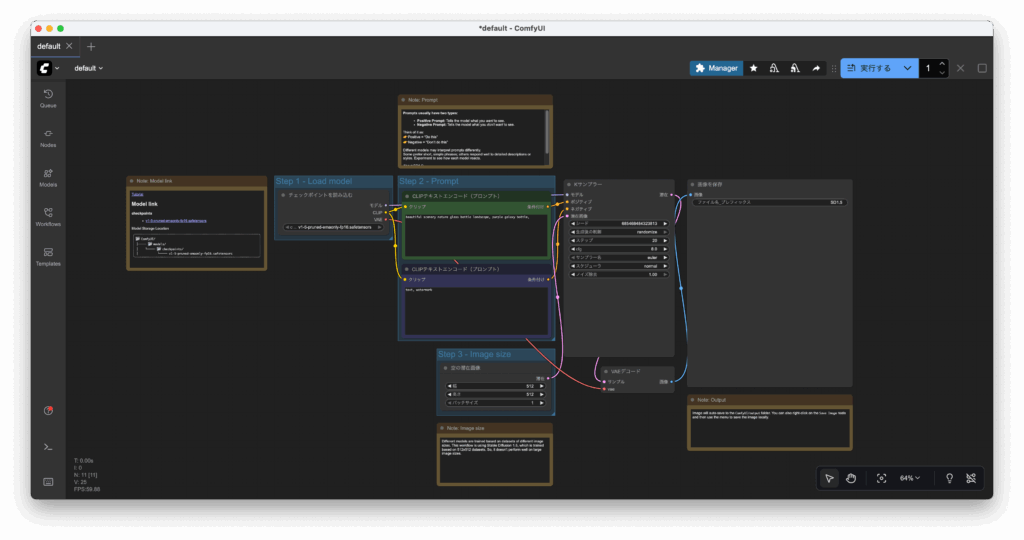
Task: Toggle the lightbulb icon in canvas toolbar
Action: 948,479
